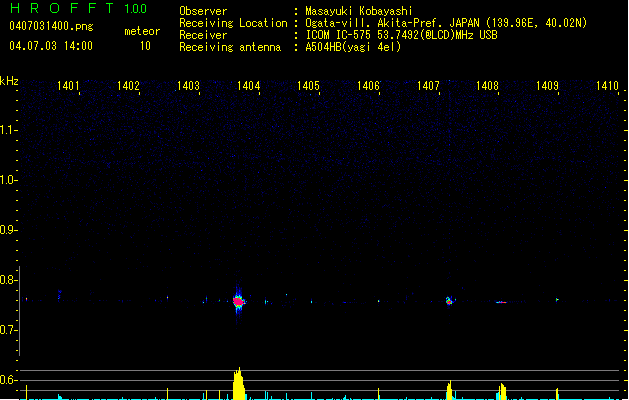This screenshot has width=629, height=400.
Task: Click time tick 1410
Action: click(607, 86)
